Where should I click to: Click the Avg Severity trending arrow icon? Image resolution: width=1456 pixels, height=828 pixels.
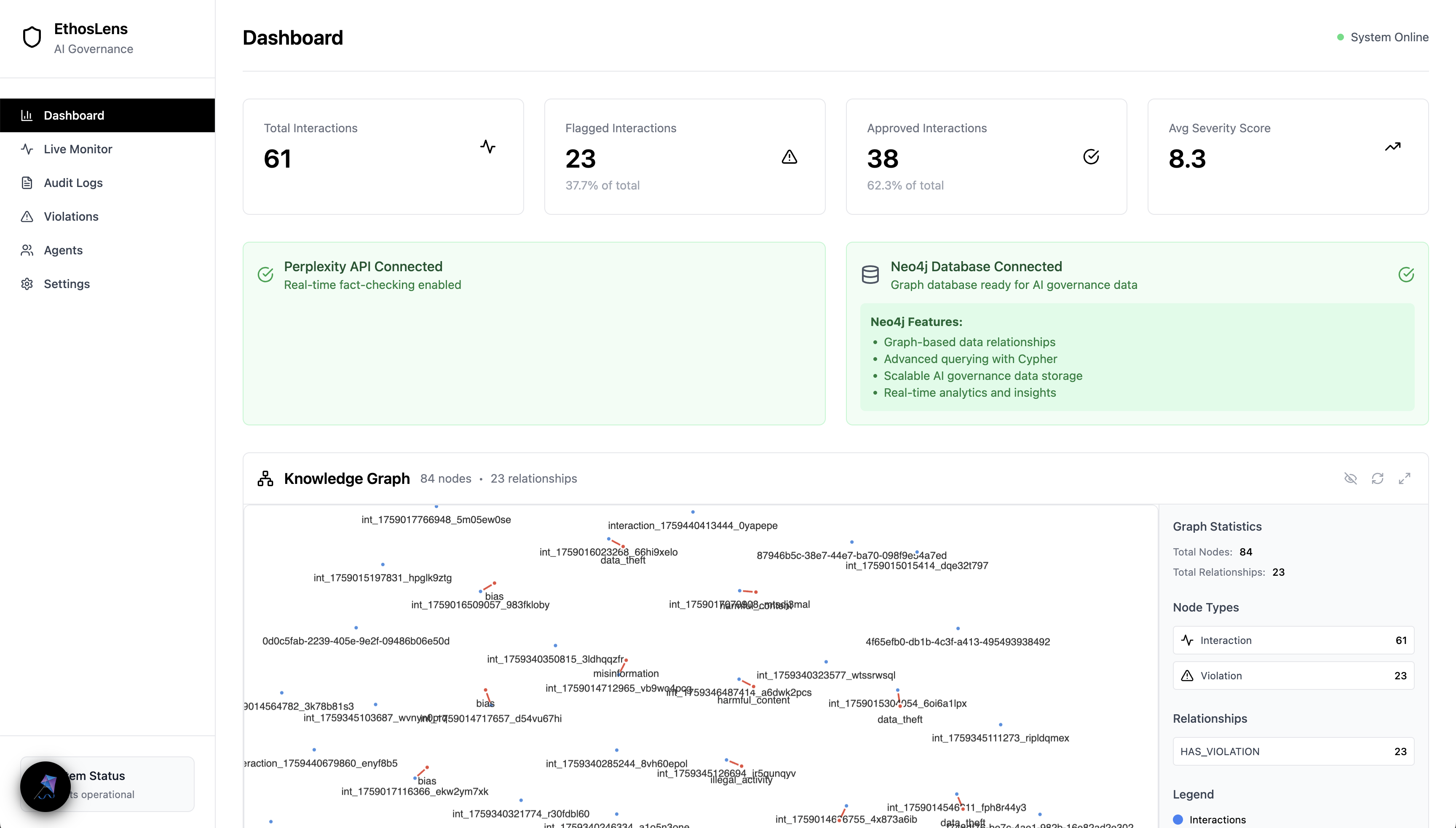1392,147
